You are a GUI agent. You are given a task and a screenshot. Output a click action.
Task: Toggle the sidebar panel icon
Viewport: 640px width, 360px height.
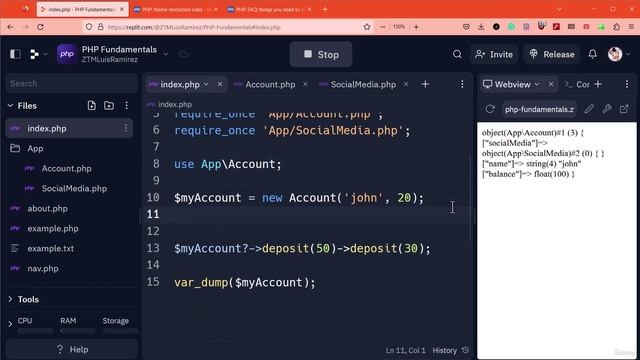[15, 54]
